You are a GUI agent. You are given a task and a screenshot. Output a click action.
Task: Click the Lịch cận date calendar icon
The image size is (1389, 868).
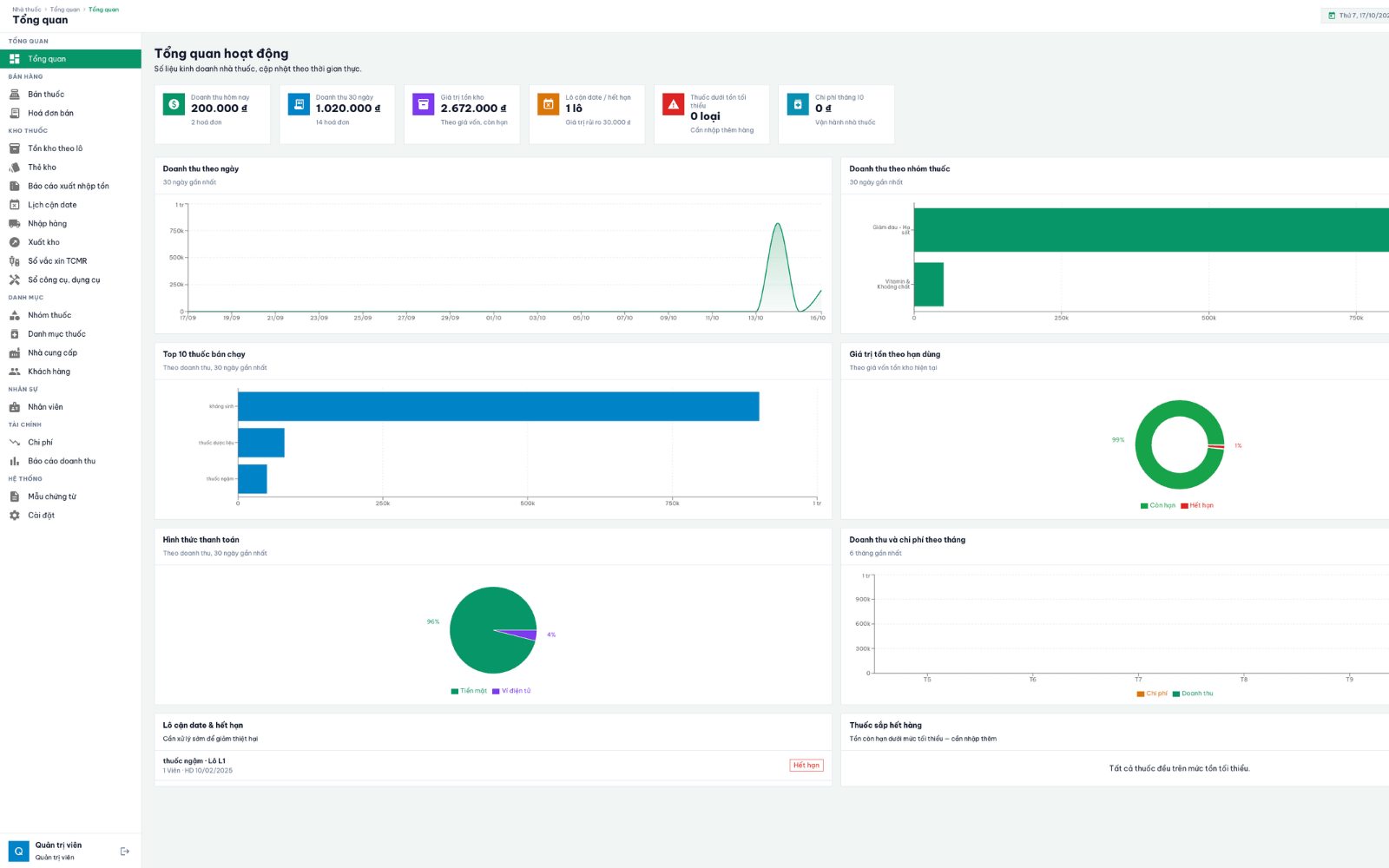(x=14, y=205)
